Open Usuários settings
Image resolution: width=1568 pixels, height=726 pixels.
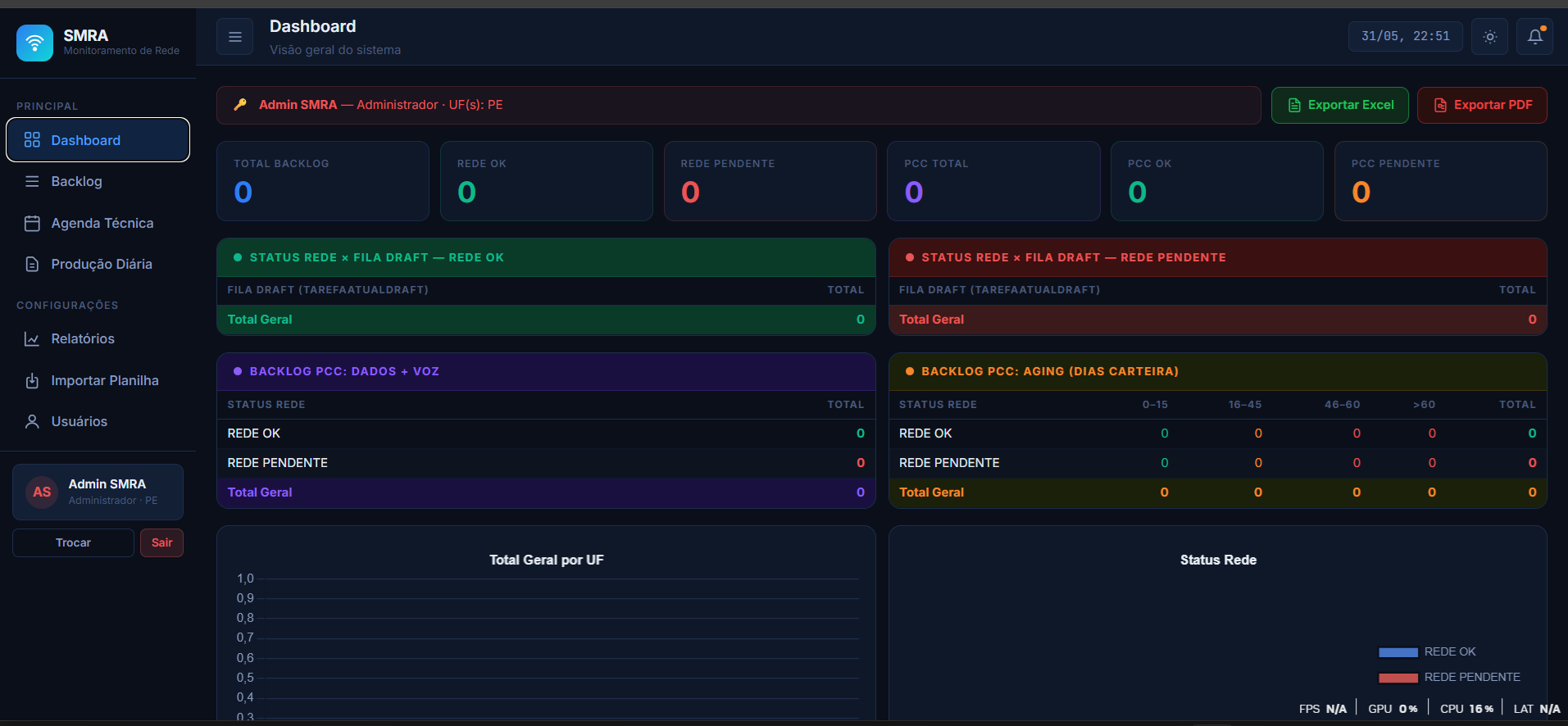pos(98,421)
